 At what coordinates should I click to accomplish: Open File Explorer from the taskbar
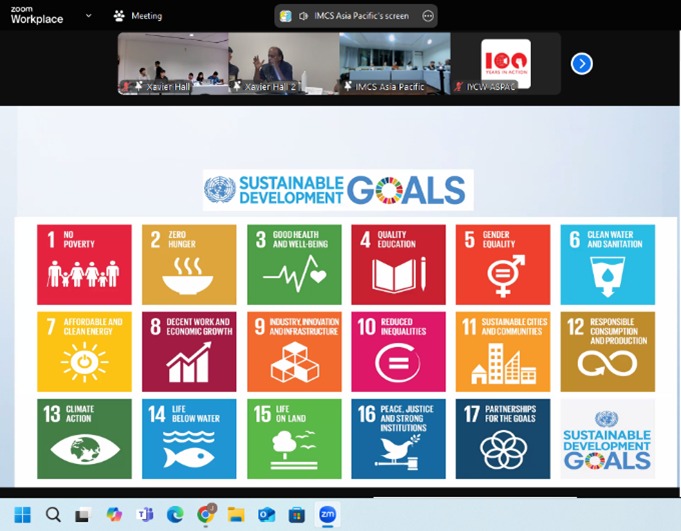(236, 515)
